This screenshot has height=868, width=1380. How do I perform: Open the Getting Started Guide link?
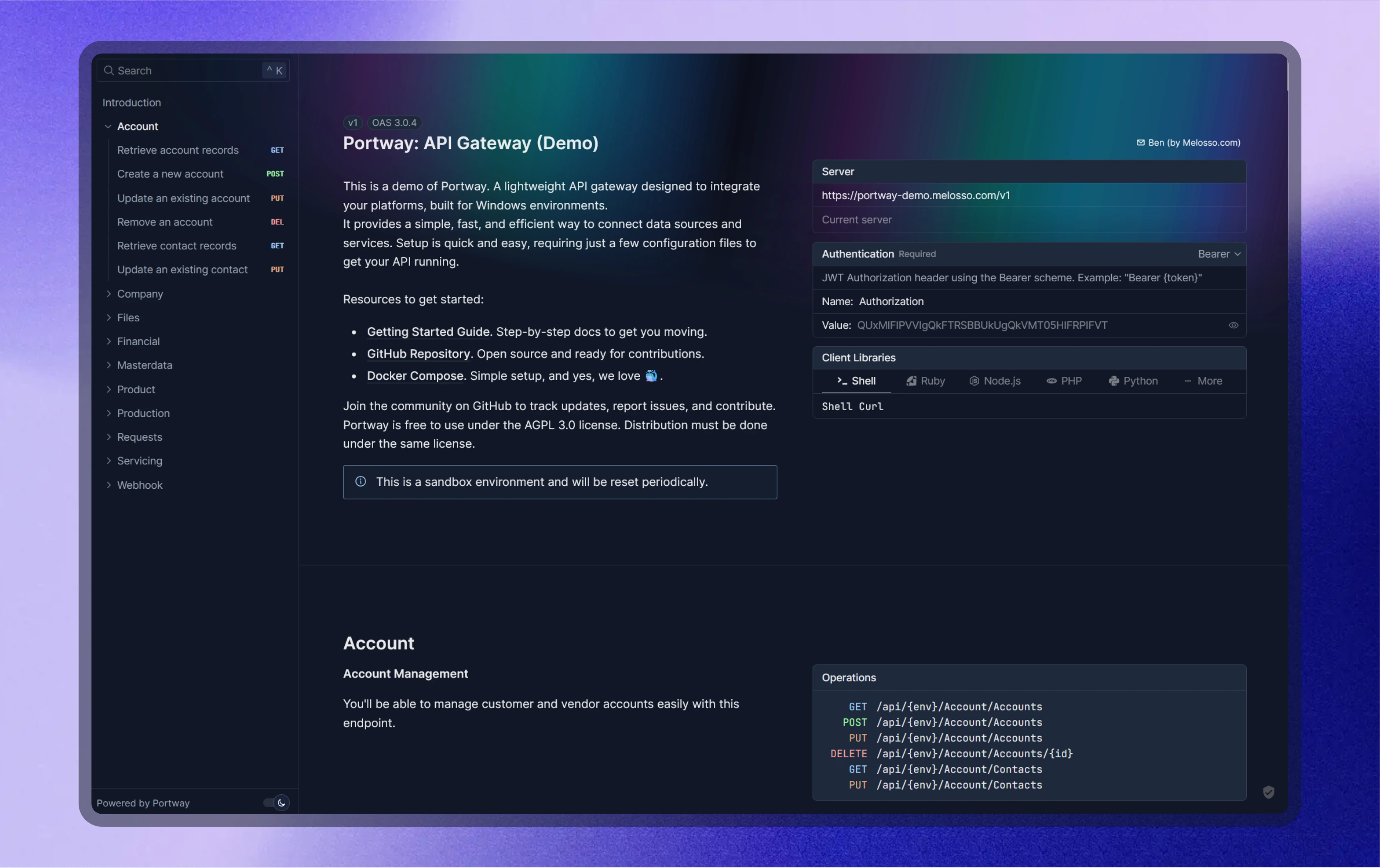pyautogui.click(x=428, y=332)
